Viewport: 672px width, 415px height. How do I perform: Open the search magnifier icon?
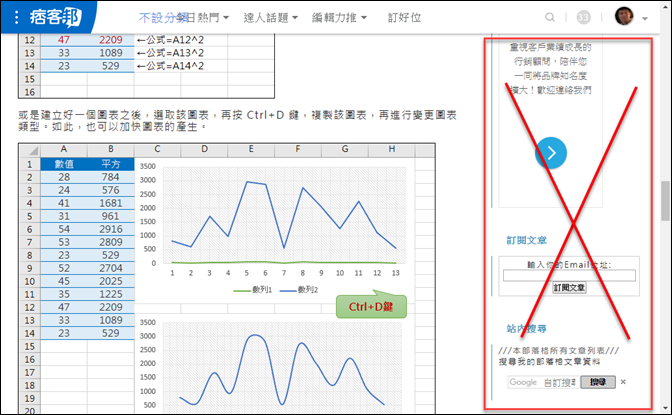[x=550, y=17]
